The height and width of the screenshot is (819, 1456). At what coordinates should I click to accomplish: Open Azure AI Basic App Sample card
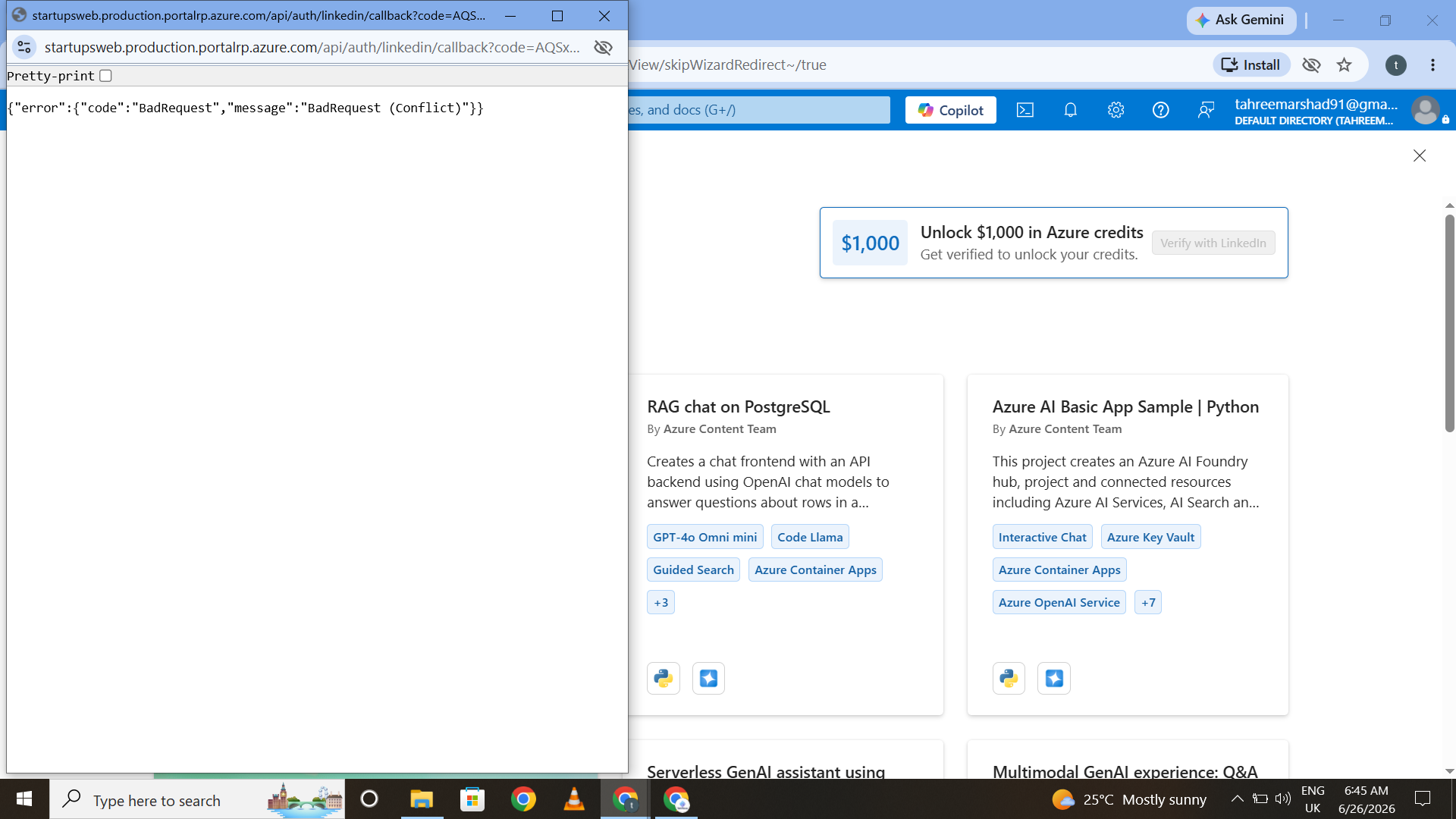pyautogui.click(x=1125, y=406)
